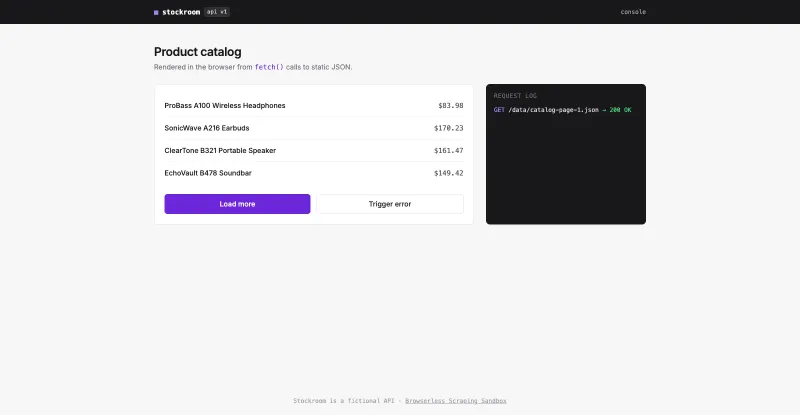Click the $170.23 price

click(x=448, y=128)
